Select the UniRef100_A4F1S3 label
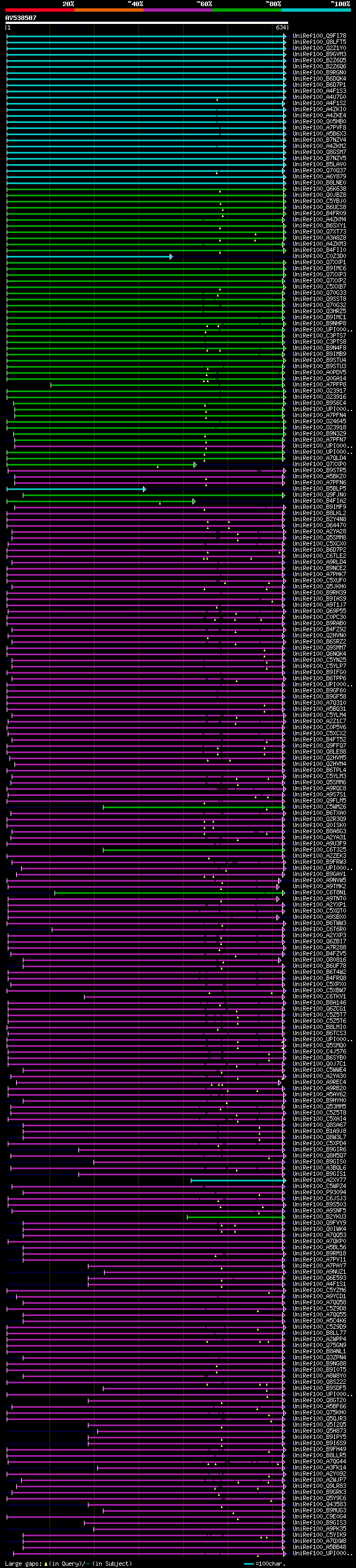Viewport: 356px width, 1568px height. coord(319,91)
